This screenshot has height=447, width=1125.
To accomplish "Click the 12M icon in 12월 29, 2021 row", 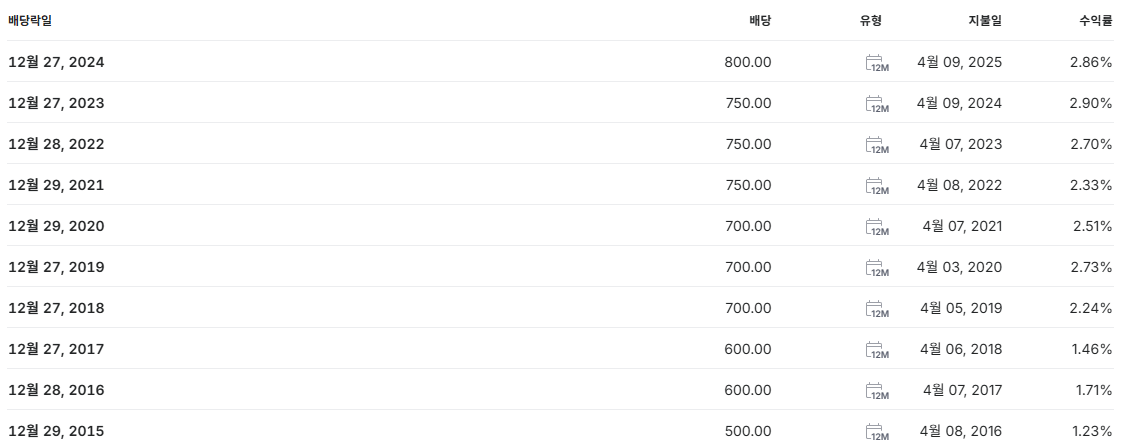I will coord(877,186).
